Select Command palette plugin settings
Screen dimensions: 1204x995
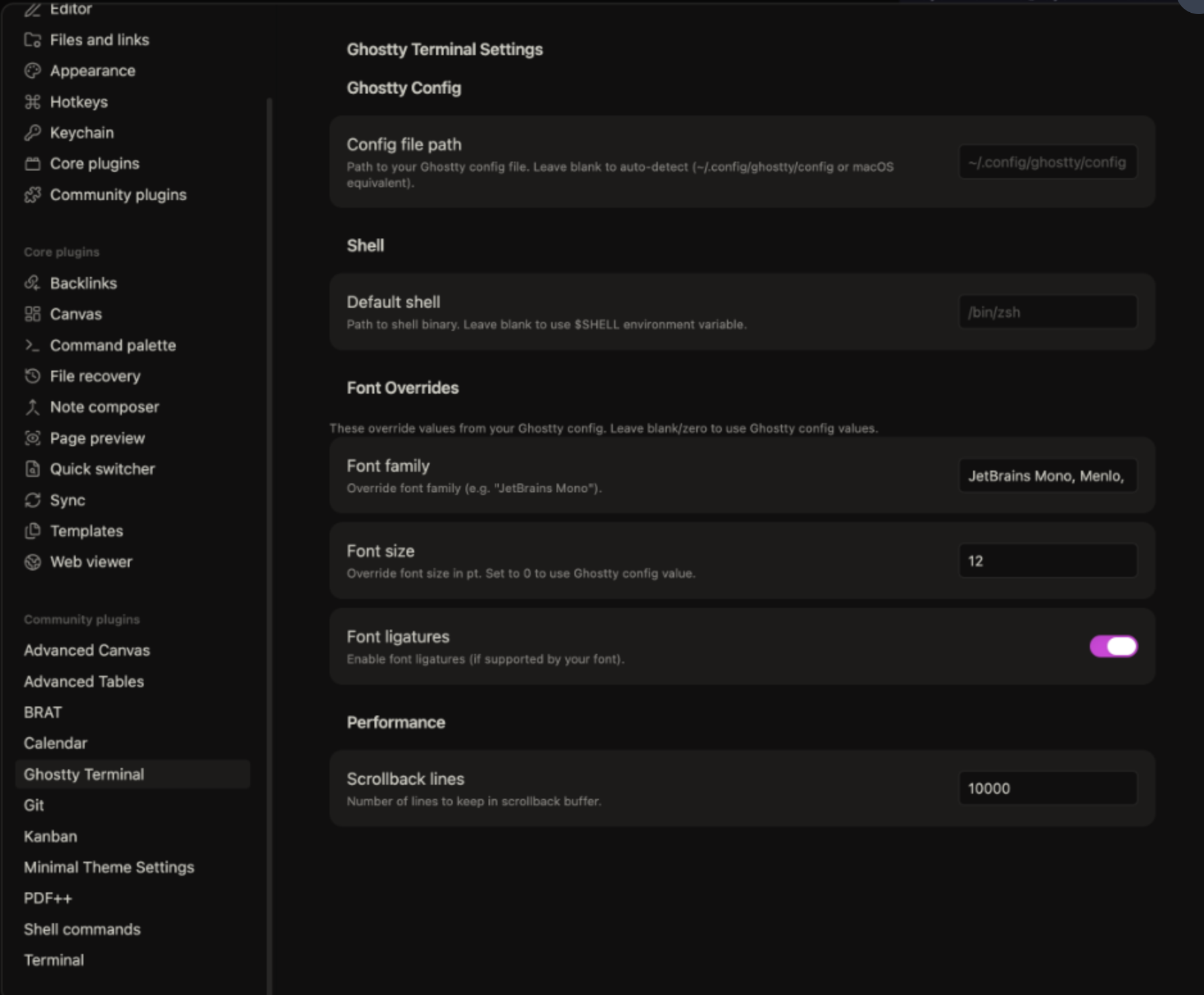pyautogui.click(x=133, y=346)
